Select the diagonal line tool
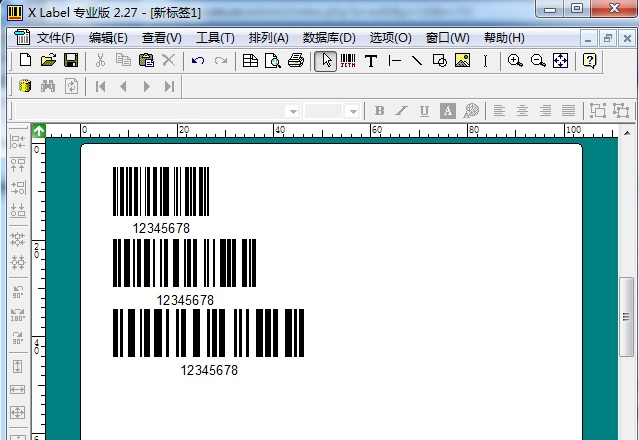This screenshot has height=440, width=639. pos(417,61)
